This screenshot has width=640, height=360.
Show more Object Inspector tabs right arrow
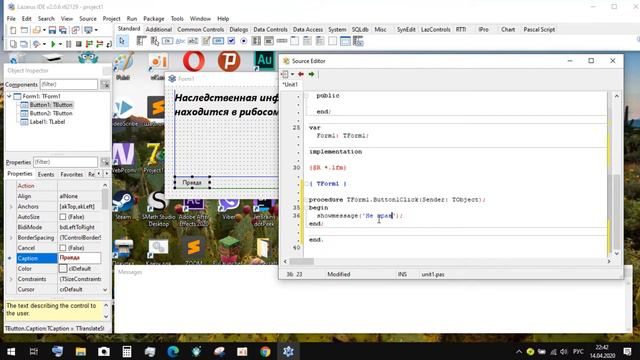pyautogui.click(x=107, y=174)
